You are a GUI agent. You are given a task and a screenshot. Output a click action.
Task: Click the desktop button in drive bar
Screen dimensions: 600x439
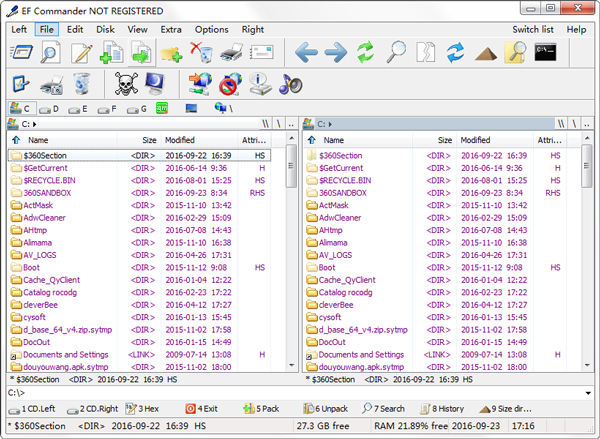[x=191, y=109]
